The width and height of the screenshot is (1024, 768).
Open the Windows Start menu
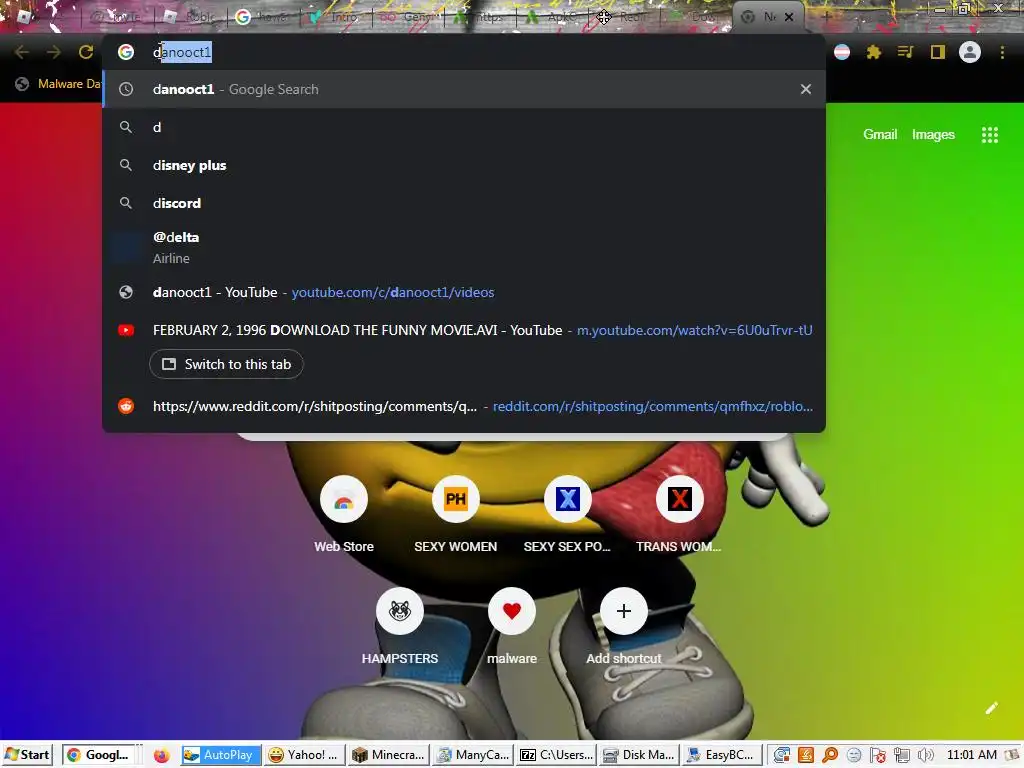[x=27, y=755]
